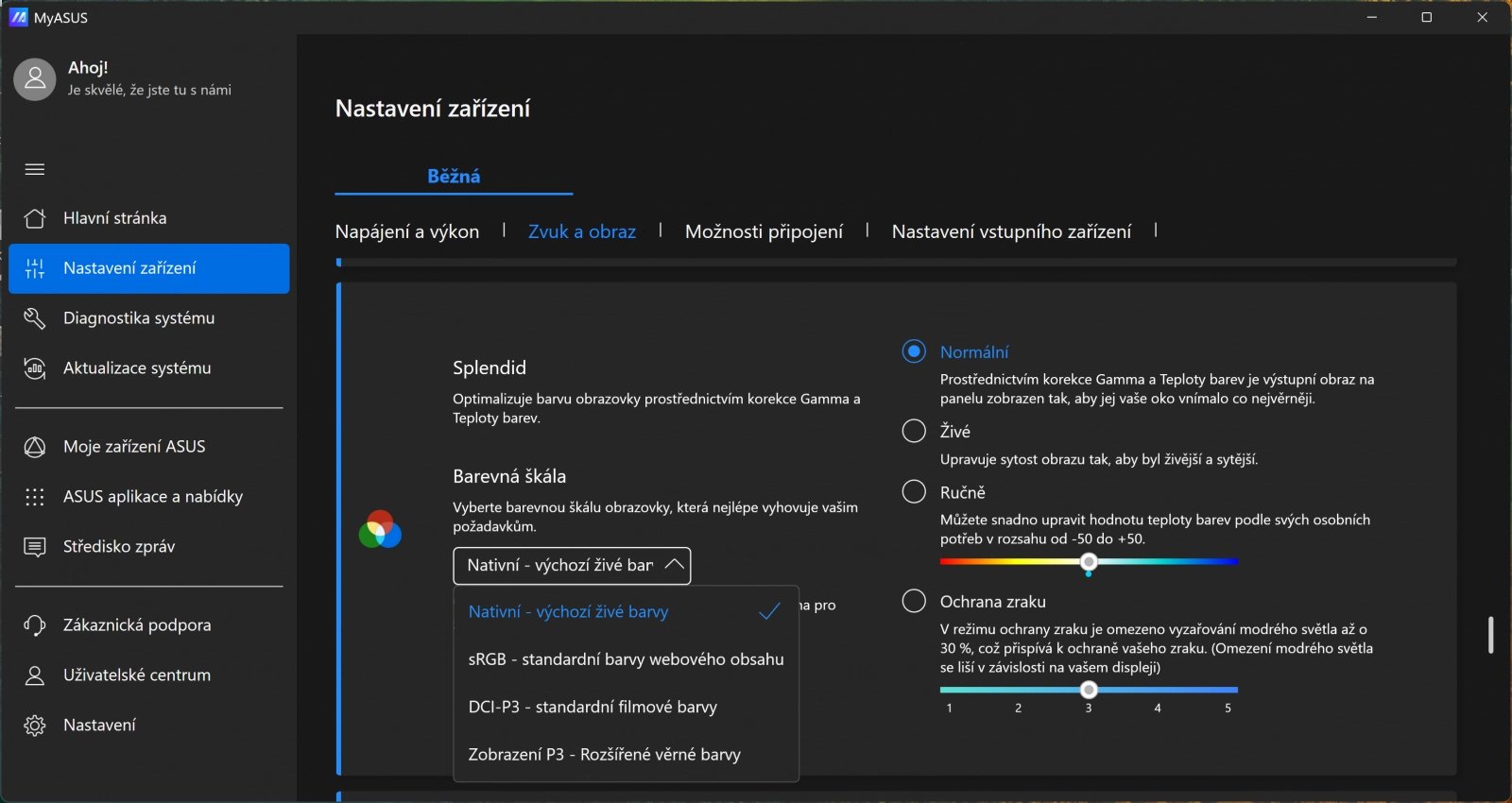The height and width of the screenshot is (803, 1512).
Task: Click the Aktualizace systému icon
Action: (x=35, y=368)
